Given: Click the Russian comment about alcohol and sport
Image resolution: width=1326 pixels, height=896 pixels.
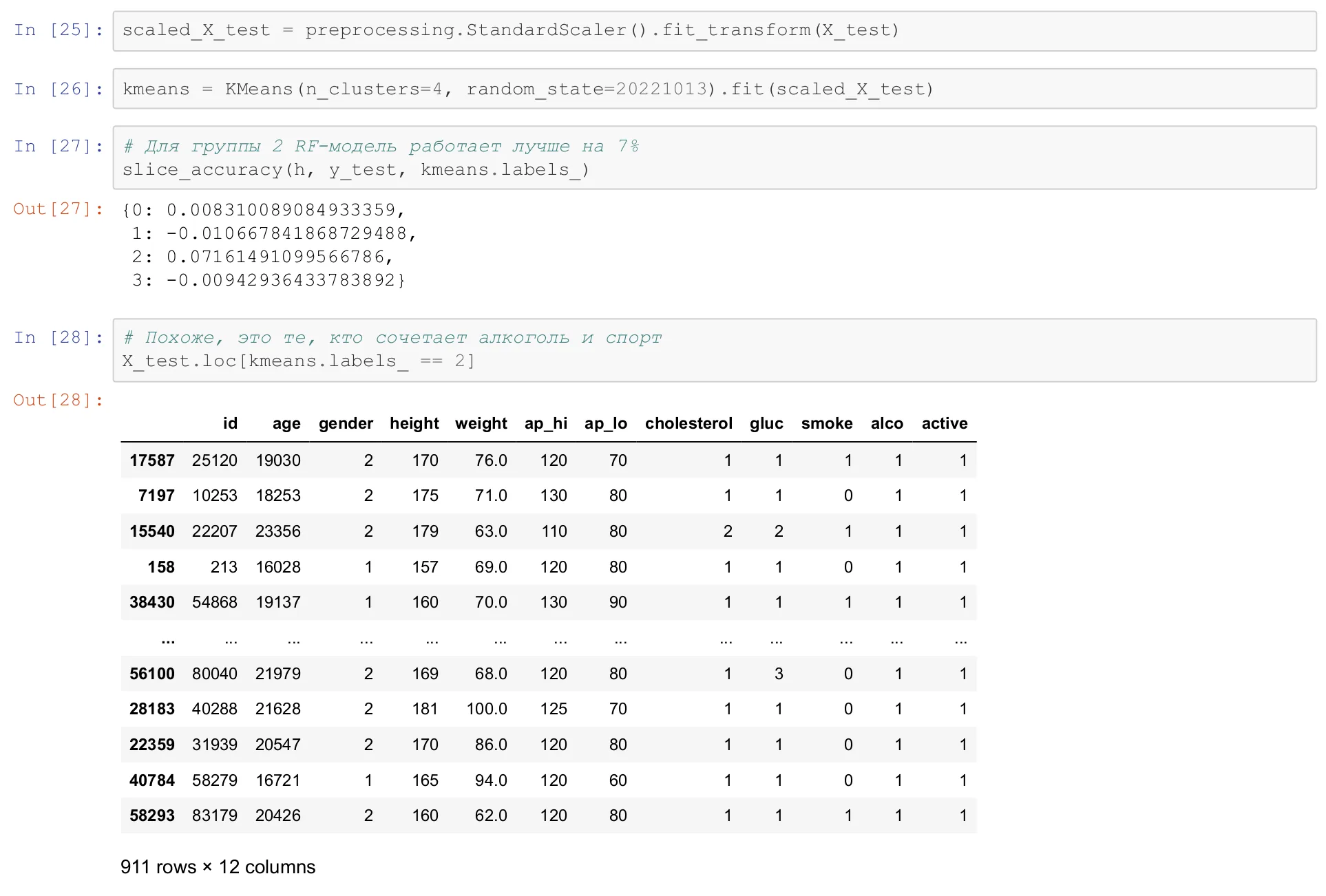Looking at the screenshot, I should (x=392, y=338).
